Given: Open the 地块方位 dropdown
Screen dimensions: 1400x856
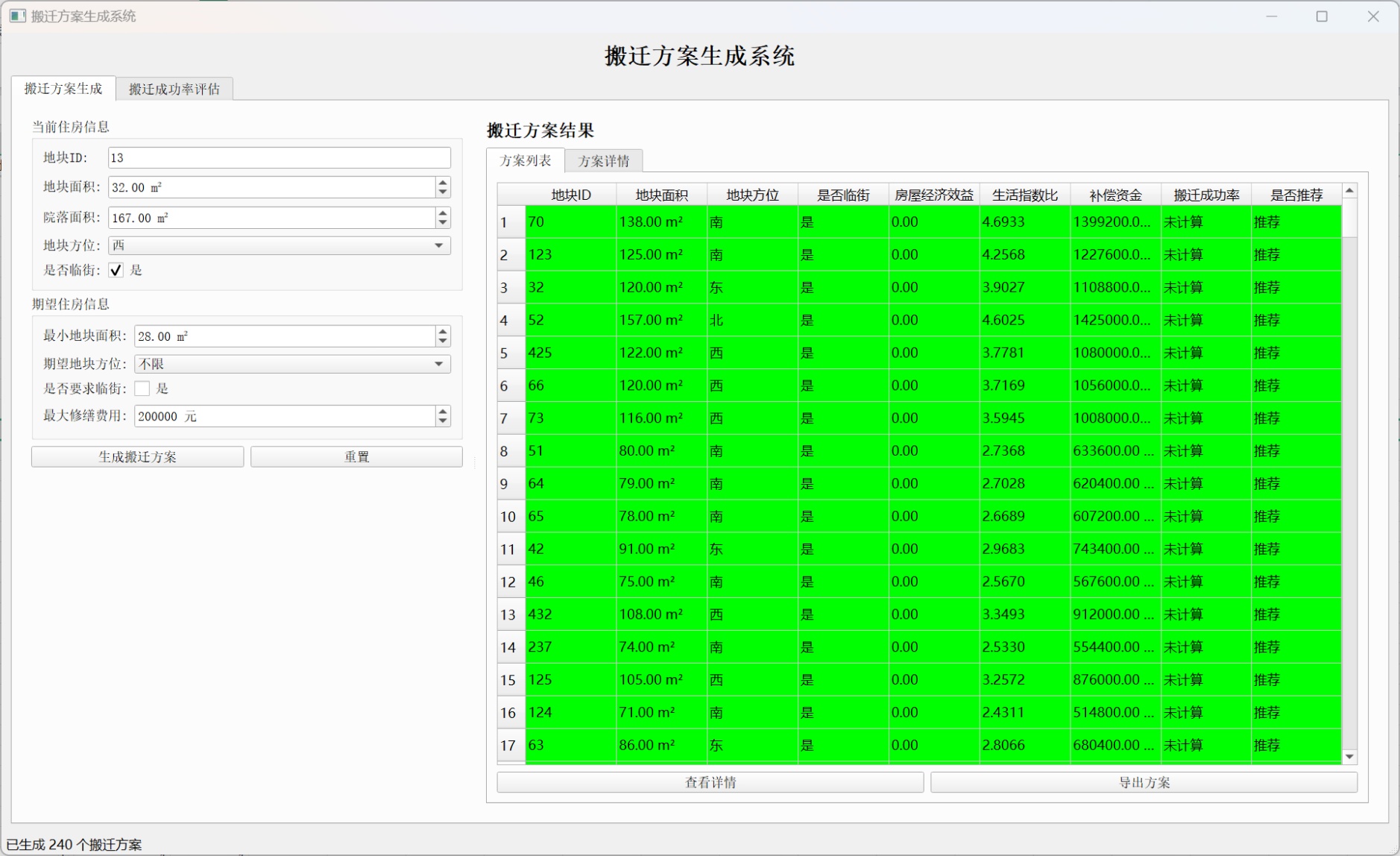Looking at the screenshot, I should (280, 245).
